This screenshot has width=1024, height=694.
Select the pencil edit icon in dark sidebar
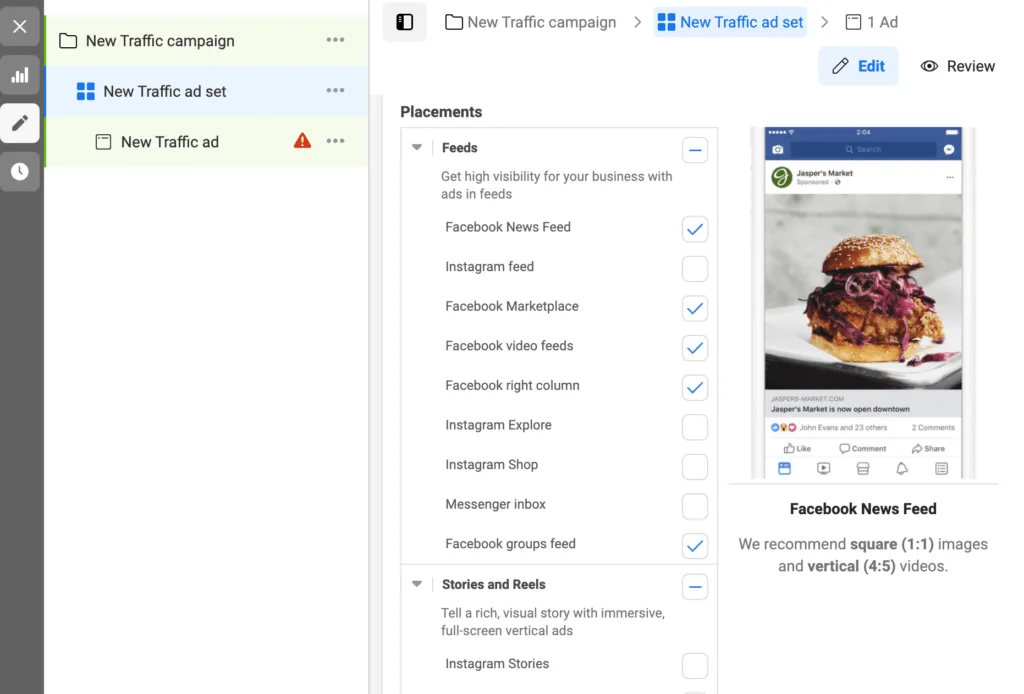[x=20, y=123]
